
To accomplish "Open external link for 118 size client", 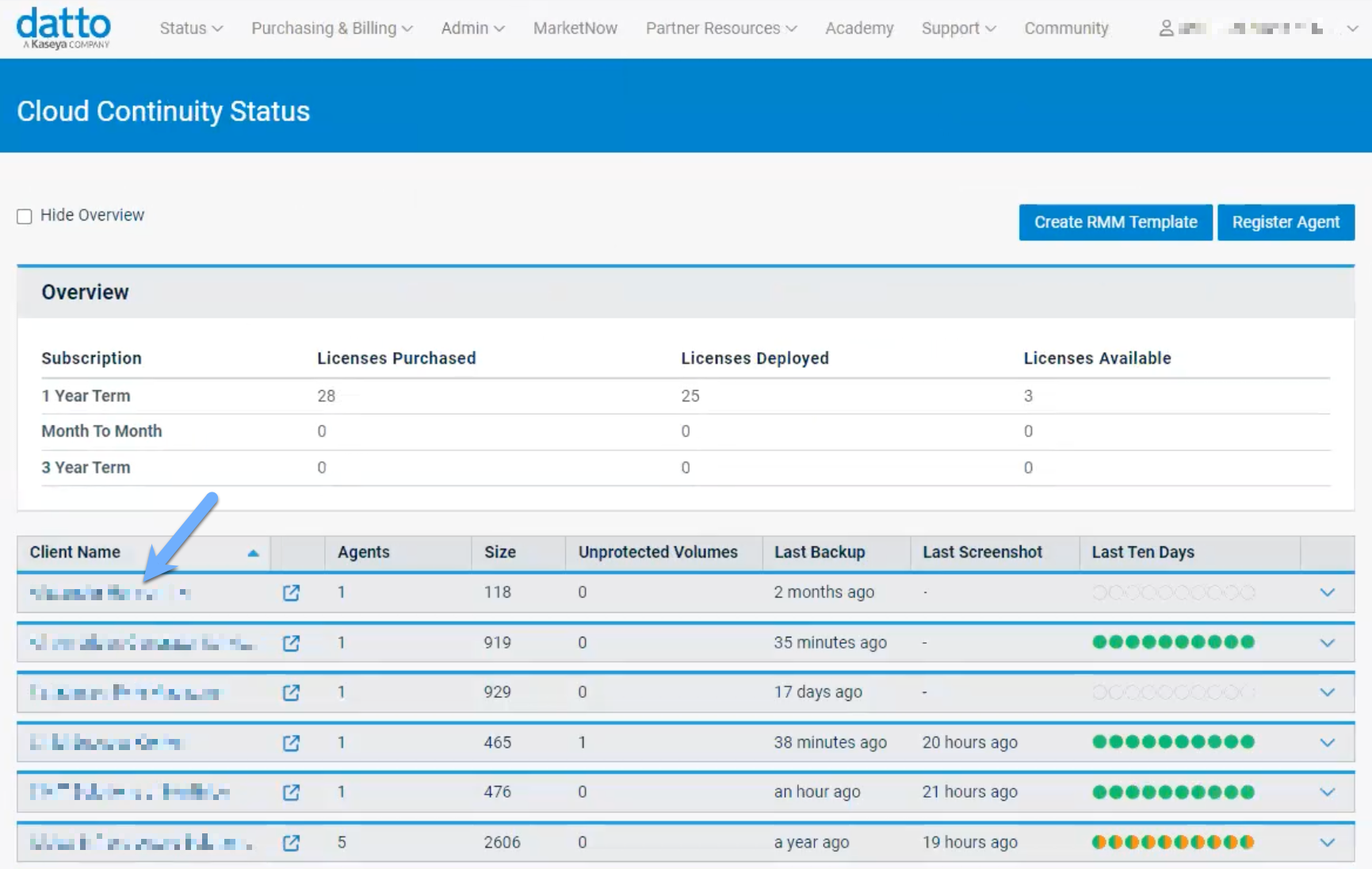I will point(291,593).
